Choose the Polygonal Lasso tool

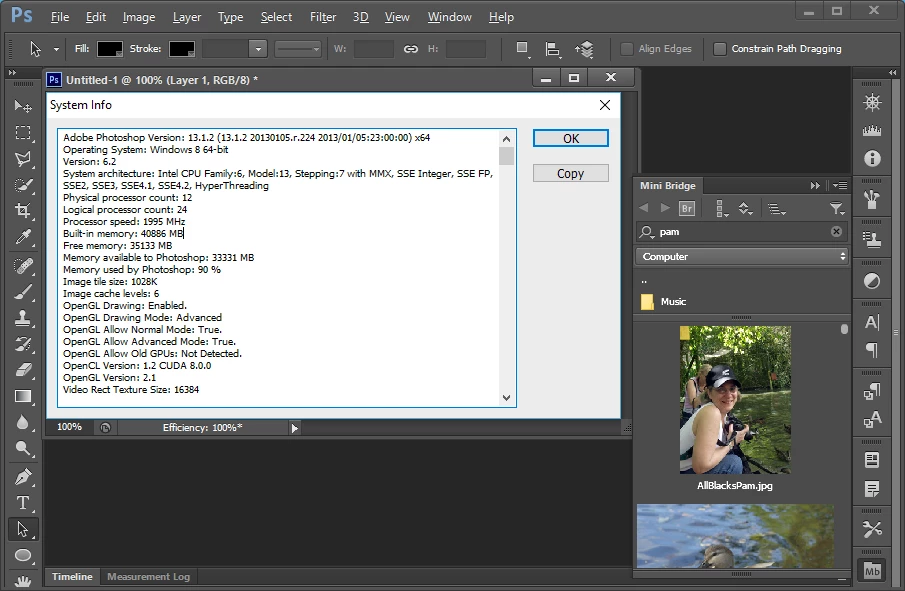tap(23, 159)
